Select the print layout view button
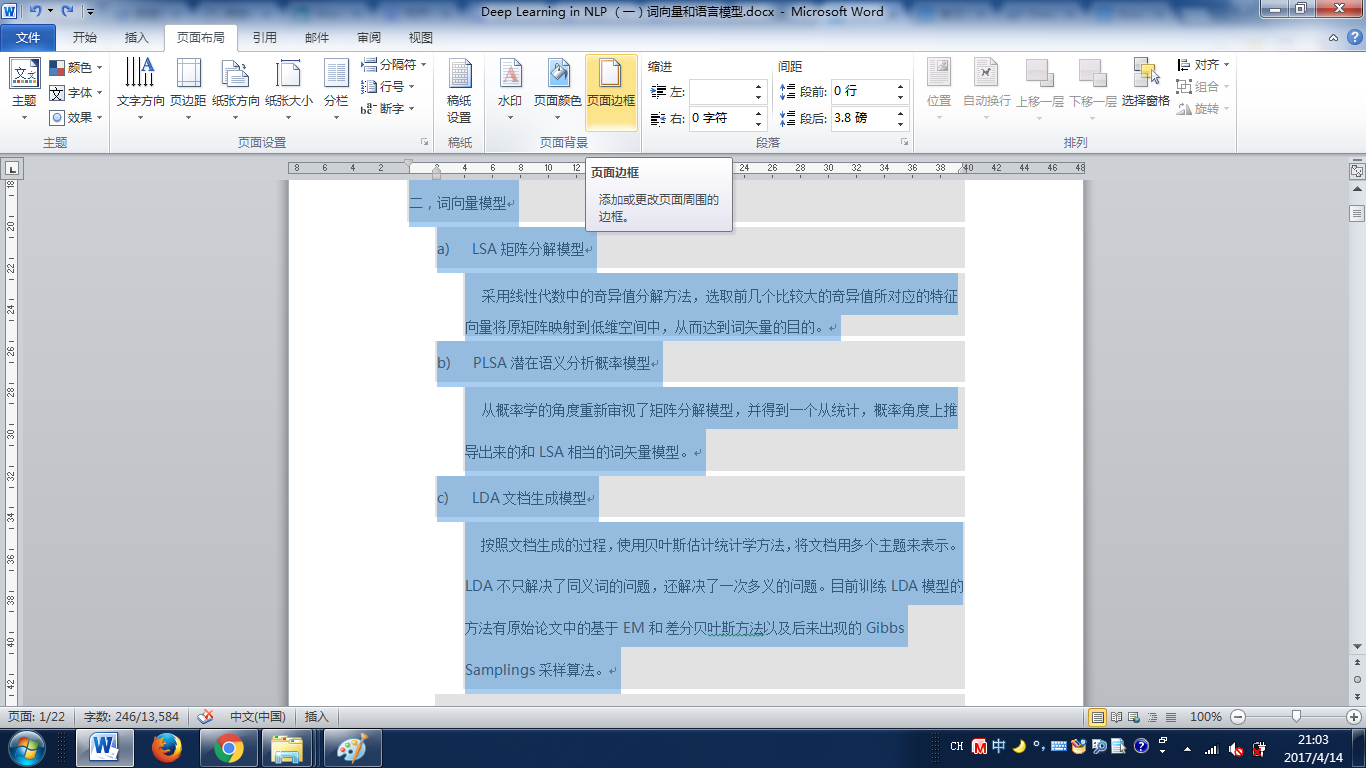Screen dimensions: 1366x768 [x=1097, y=717]
